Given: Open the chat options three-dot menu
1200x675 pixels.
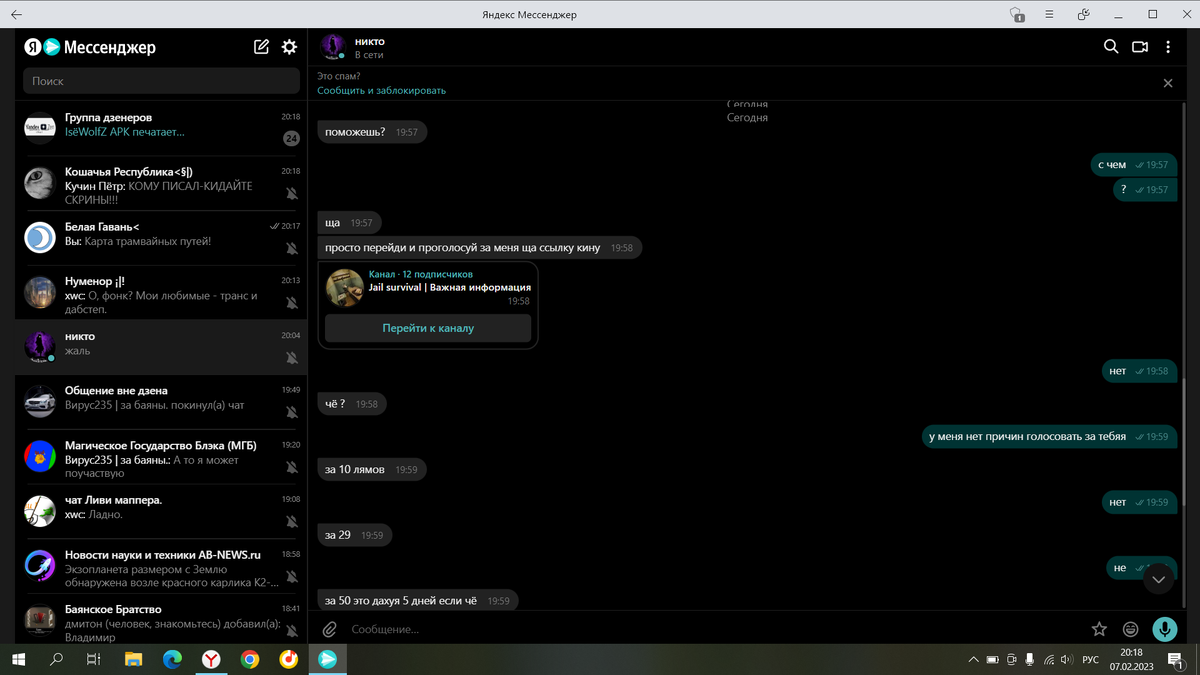Looking at the screenshot, I should (x=1168, y=47).
